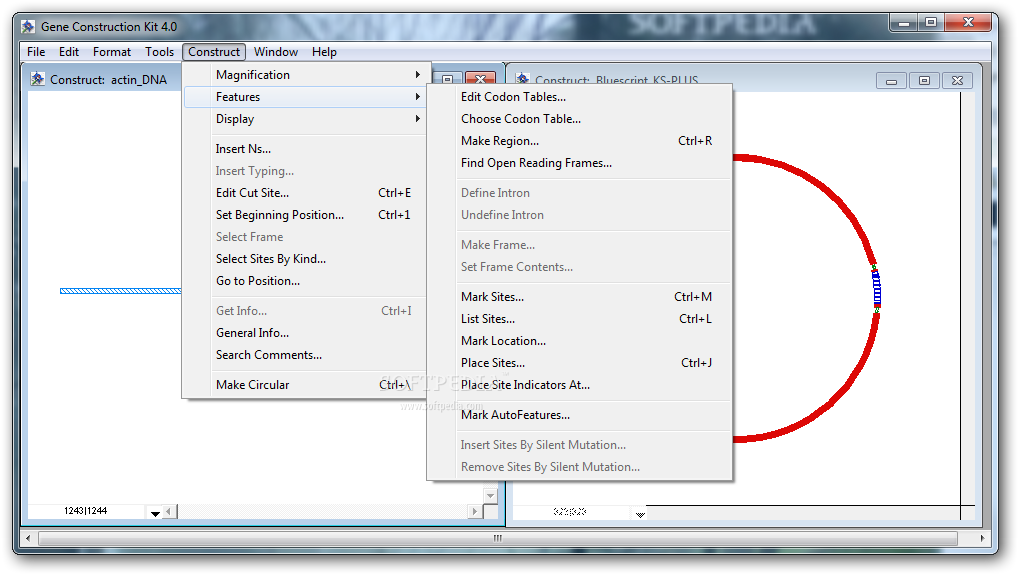
Task: Minimize the Bluescript KS-PLUS window
Action: tap(892, 81)
